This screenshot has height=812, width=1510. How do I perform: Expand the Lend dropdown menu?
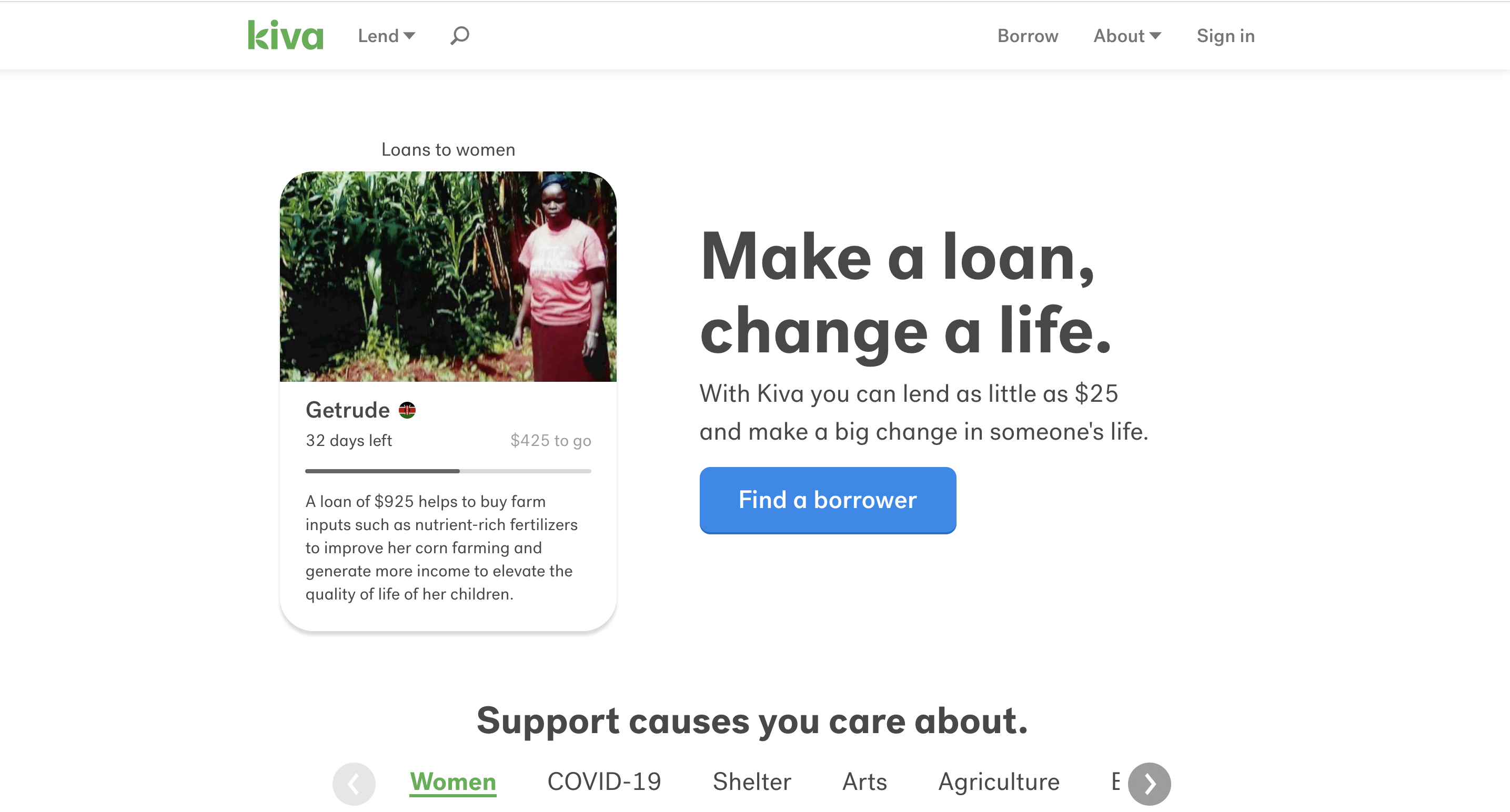tap(386, 36)
